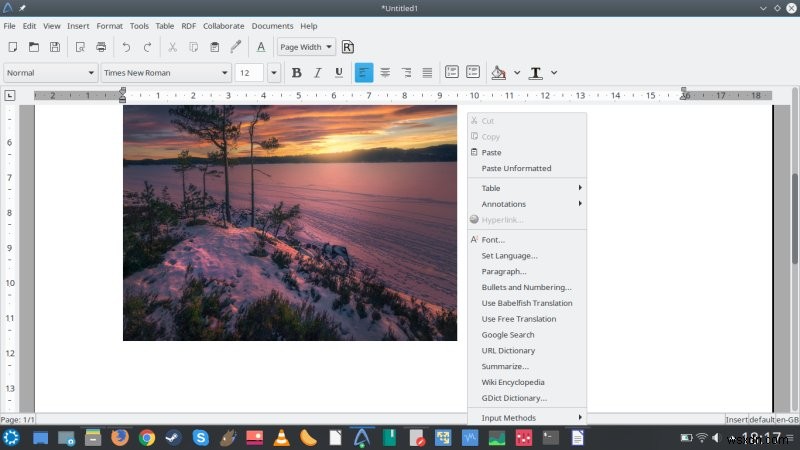Open the Normal paragraph style dropdown

(90, 73)
